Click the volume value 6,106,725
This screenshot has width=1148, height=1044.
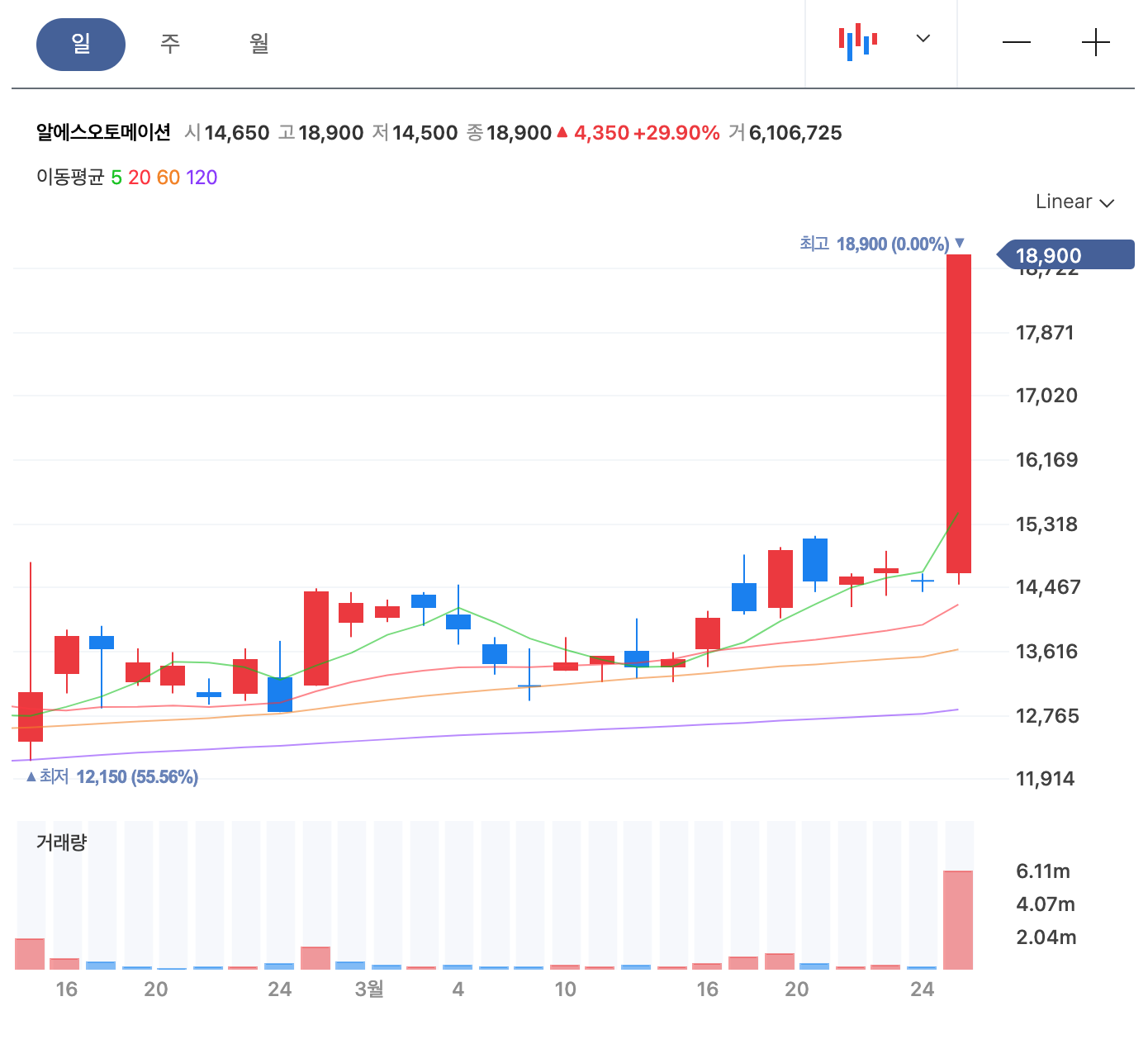tap(795, 133)
